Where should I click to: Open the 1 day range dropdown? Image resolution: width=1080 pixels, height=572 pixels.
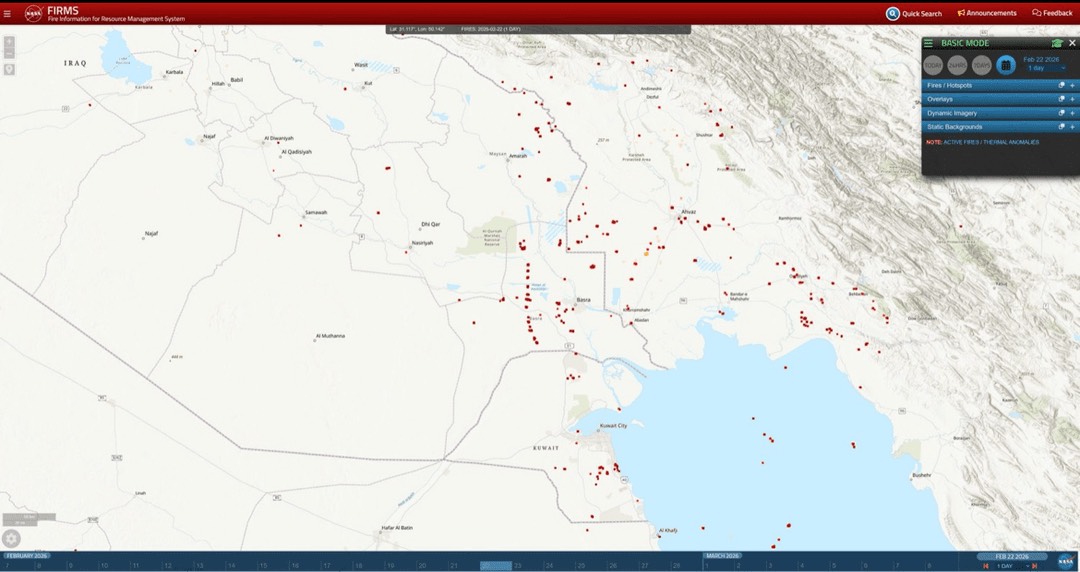[x=1044, y=68]
